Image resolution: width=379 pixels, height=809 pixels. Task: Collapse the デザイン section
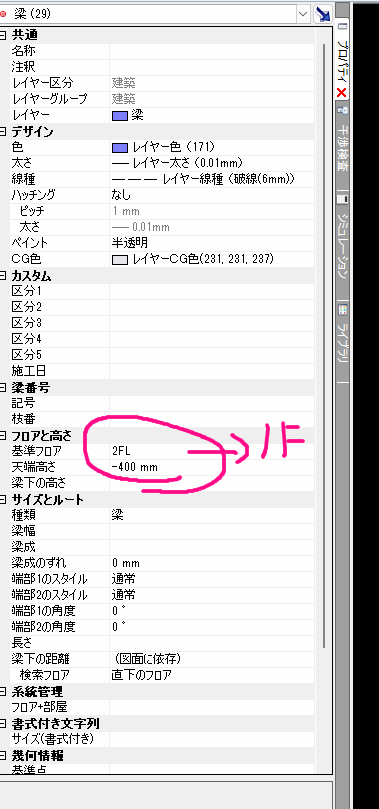click(x=4, y=132)
